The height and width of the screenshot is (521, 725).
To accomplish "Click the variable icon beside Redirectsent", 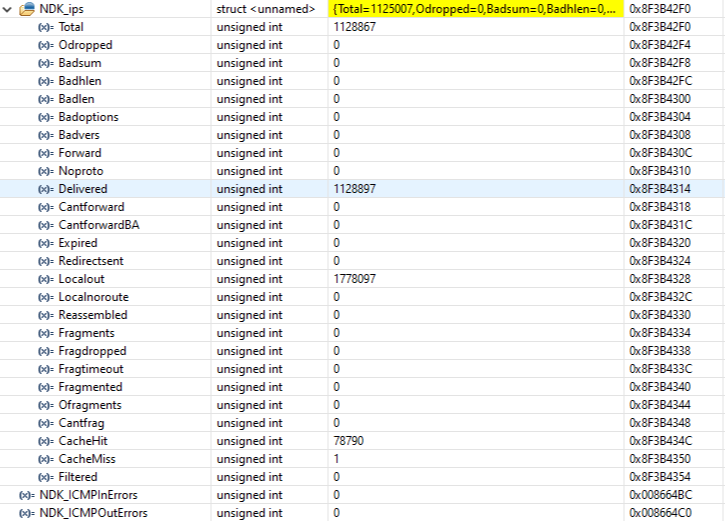I will (x=46, y=262).
